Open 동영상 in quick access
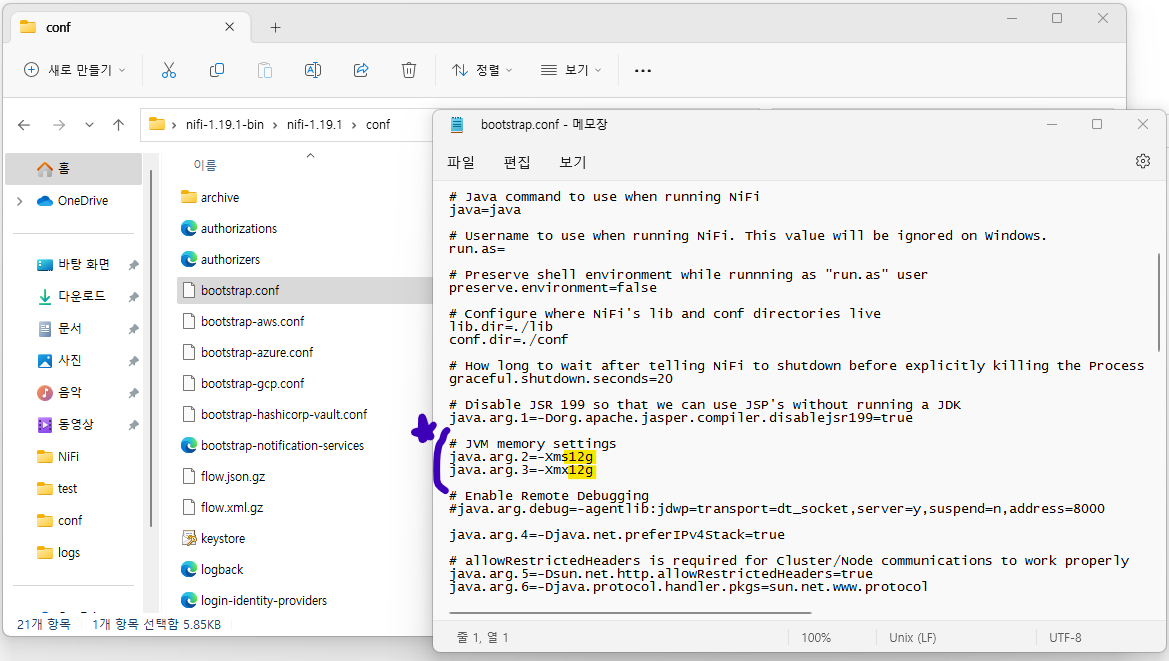Viewport: 1169px width, 661px height. [76, 424]
